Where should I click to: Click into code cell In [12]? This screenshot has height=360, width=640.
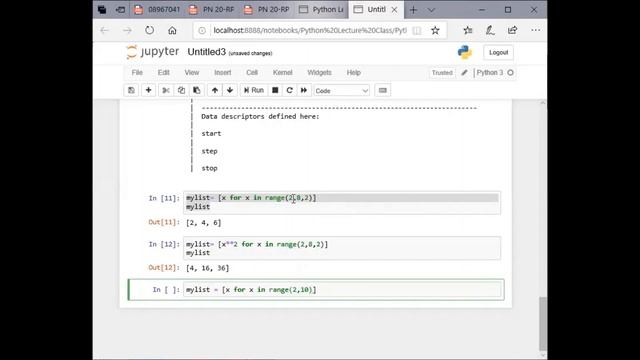pos(342,248)
